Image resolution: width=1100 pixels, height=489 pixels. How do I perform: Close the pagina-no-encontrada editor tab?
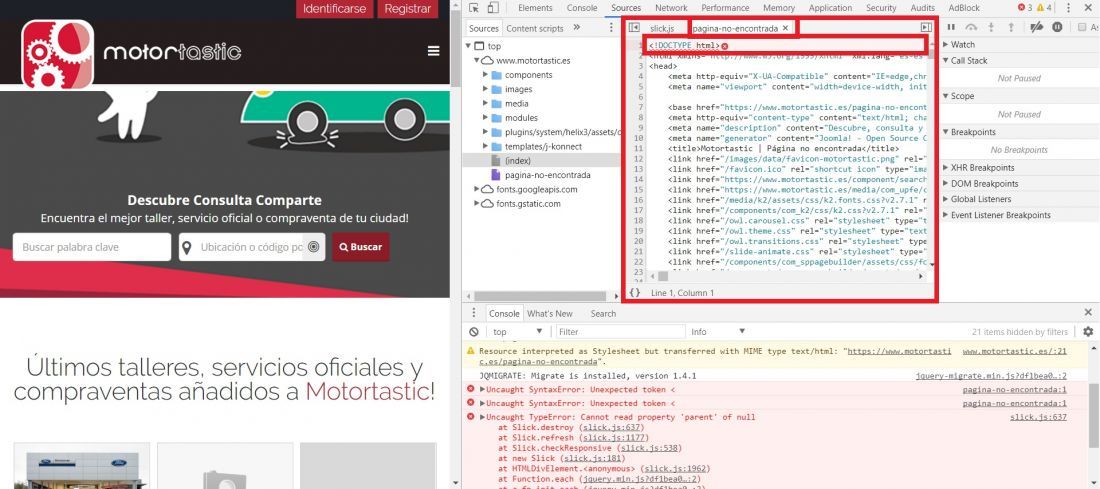pyautogui.click(x=786, y=28)
